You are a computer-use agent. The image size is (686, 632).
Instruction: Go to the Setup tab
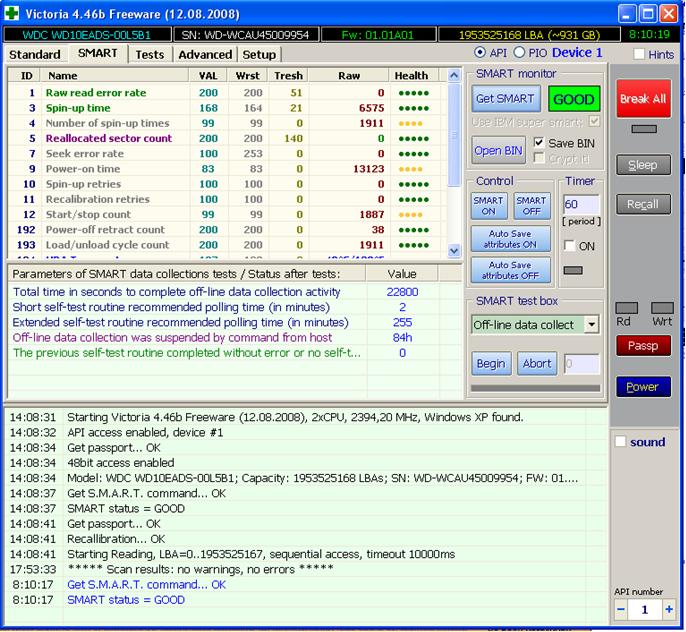[x=259, y=55]
